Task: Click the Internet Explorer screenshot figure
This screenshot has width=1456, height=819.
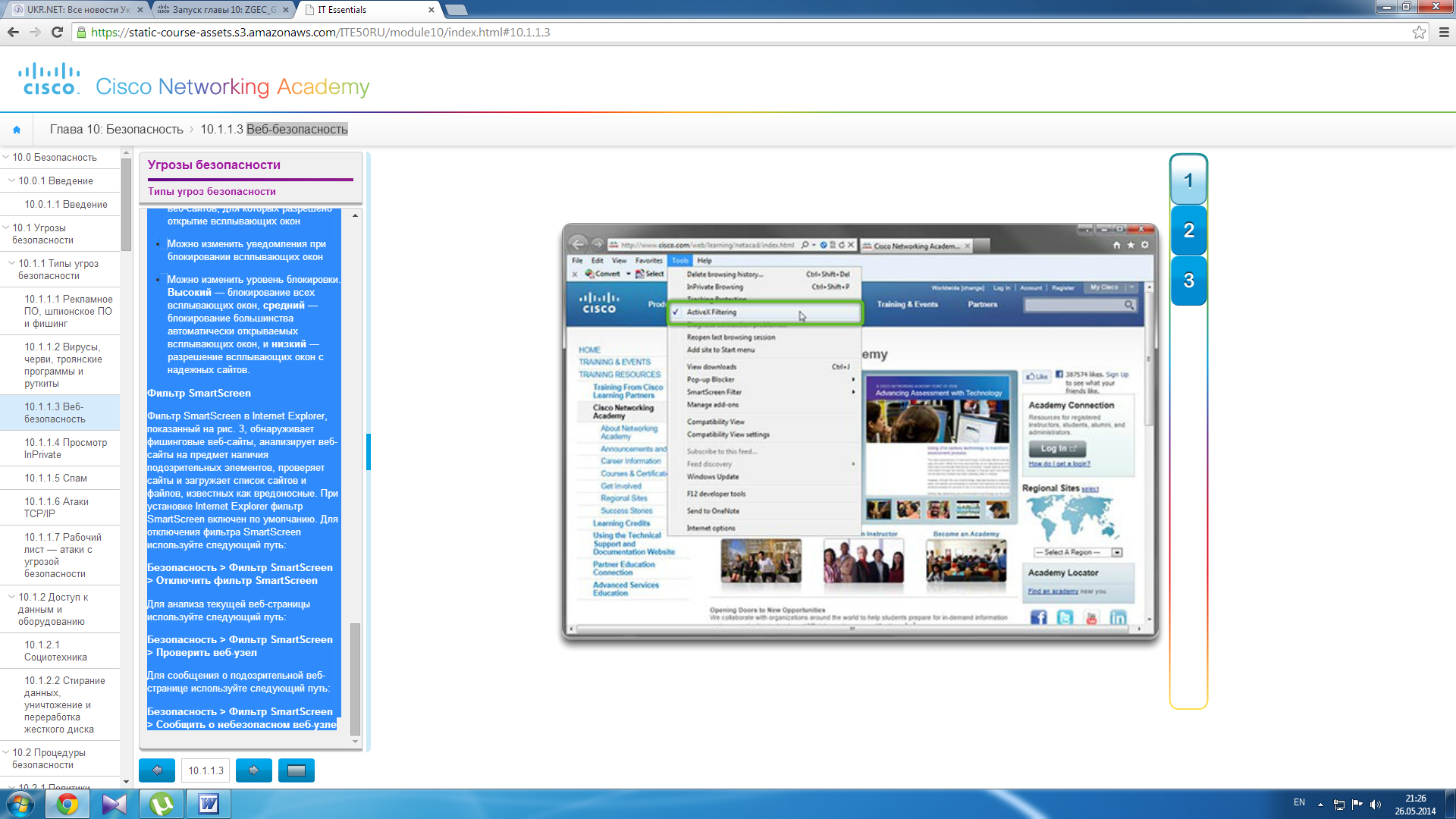Action: [x=860, y=432]
